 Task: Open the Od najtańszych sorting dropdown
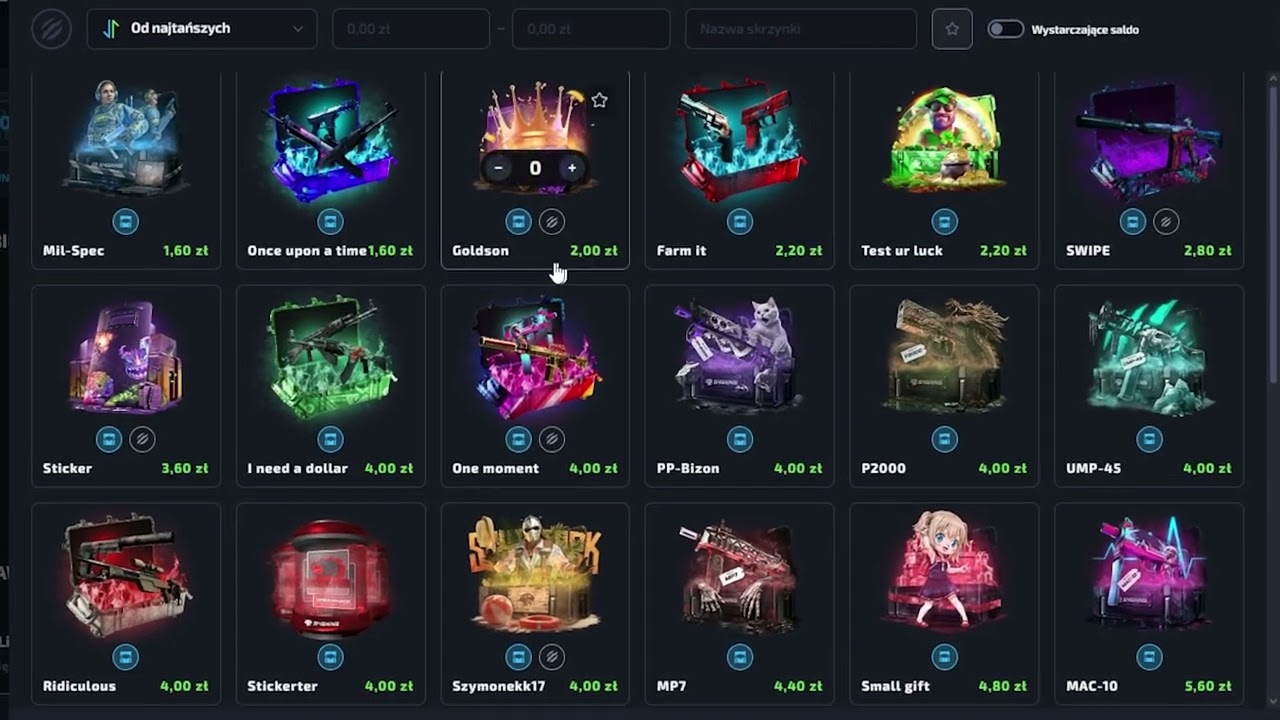202,29
